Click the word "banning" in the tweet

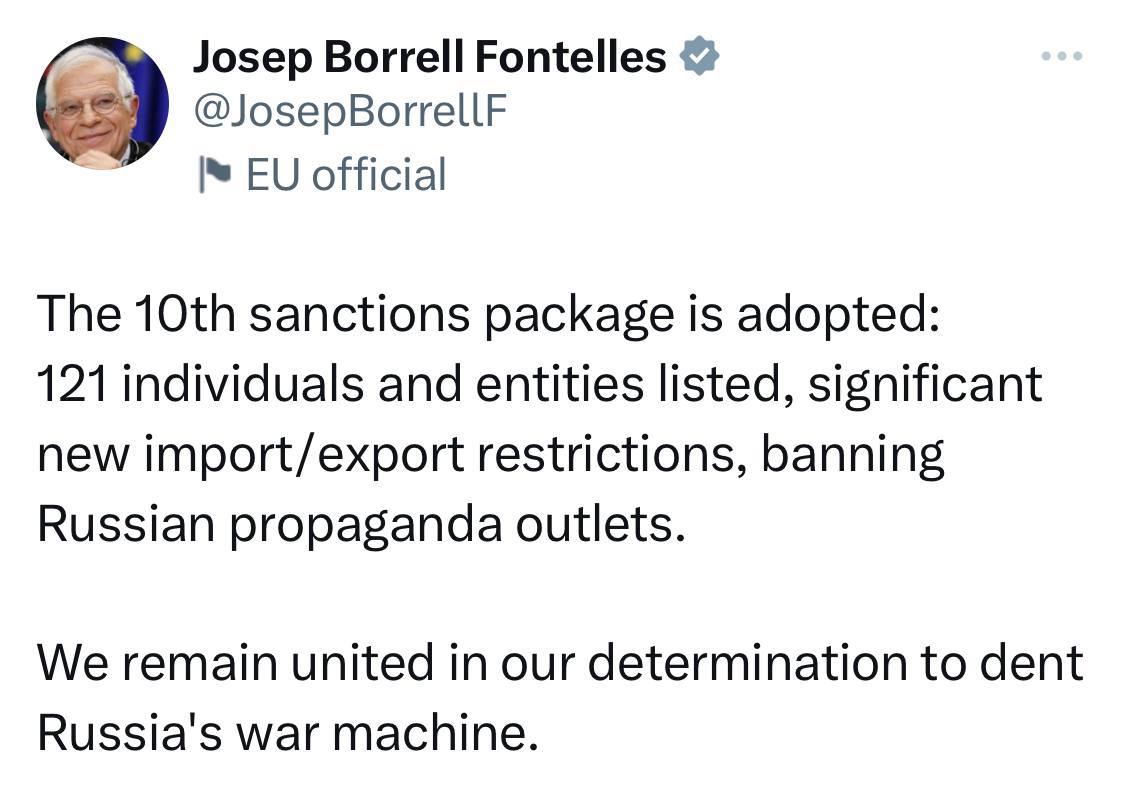click(852, 454)
